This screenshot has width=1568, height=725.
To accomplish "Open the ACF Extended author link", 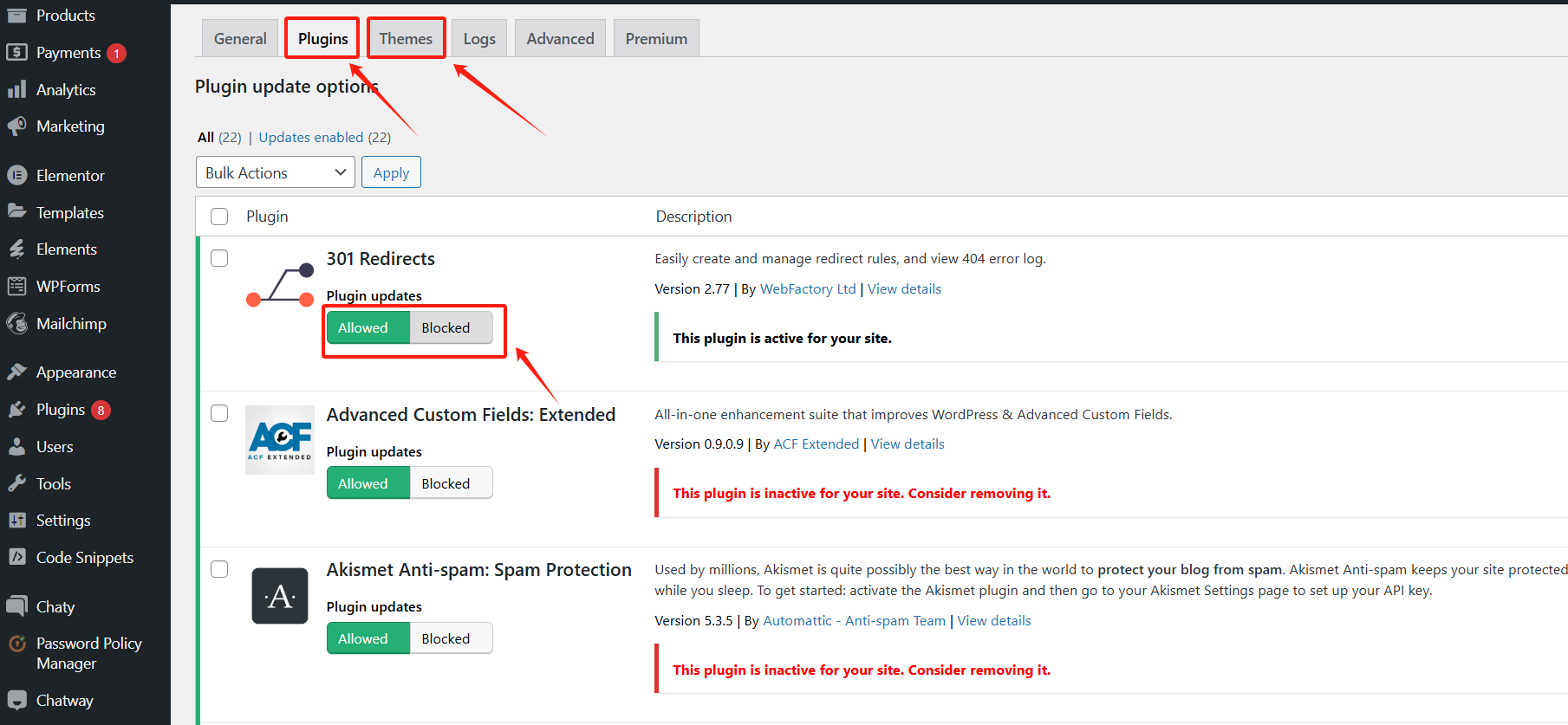I will tap(817, 444).
